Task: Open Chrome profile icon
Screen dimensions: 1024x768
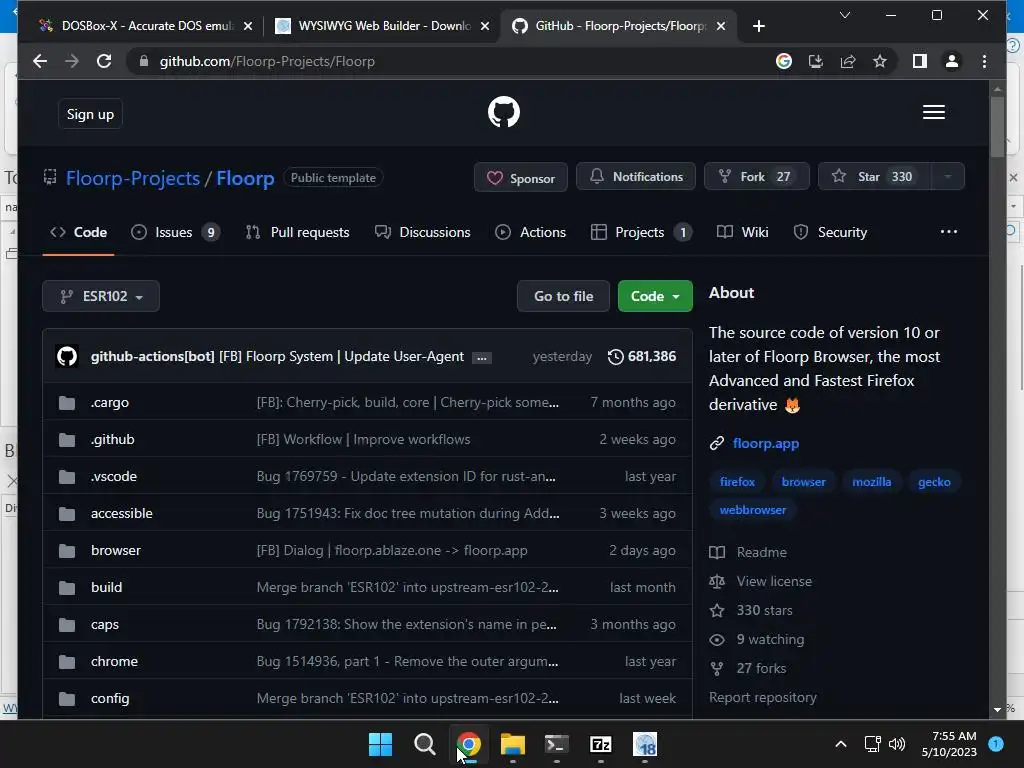Action: click(x=952, y=61)
